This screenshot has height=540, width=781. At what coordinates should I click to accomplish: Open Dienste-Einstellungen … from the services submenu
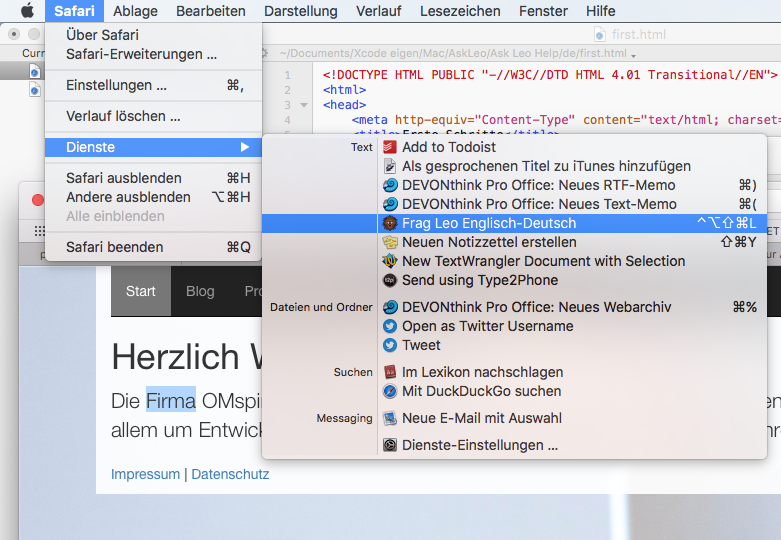(x=480, y=445)
